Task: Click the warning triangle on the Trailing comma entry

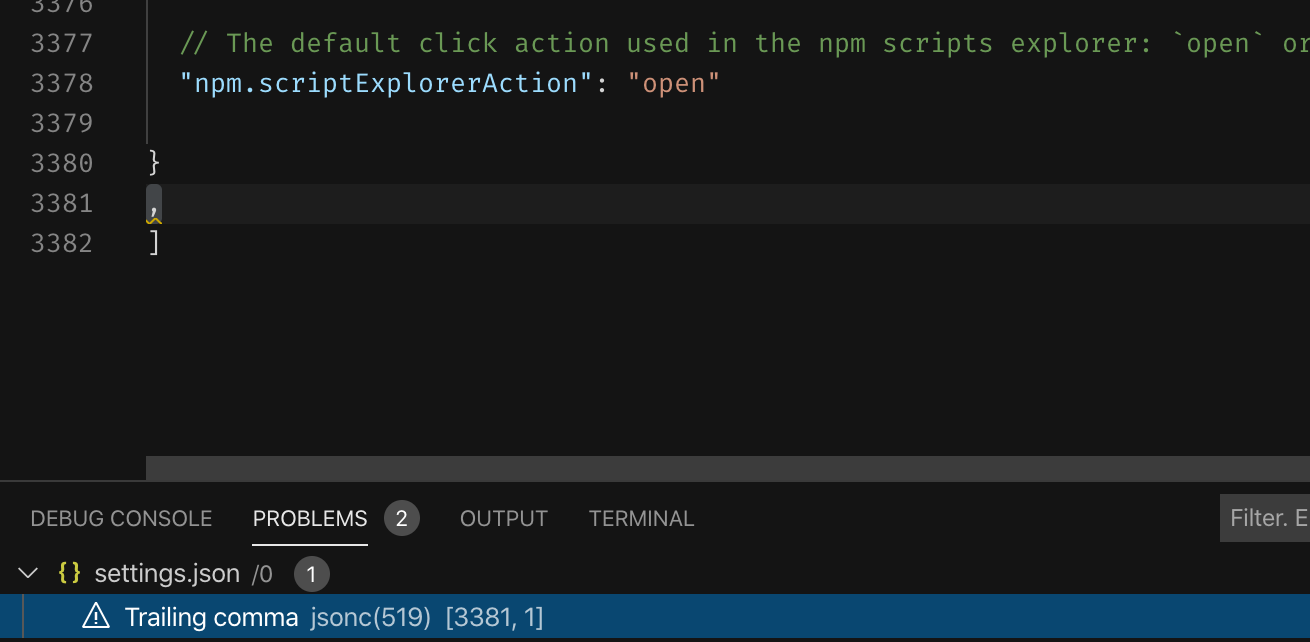Action: pyautogui.click(x=95, y=617)
